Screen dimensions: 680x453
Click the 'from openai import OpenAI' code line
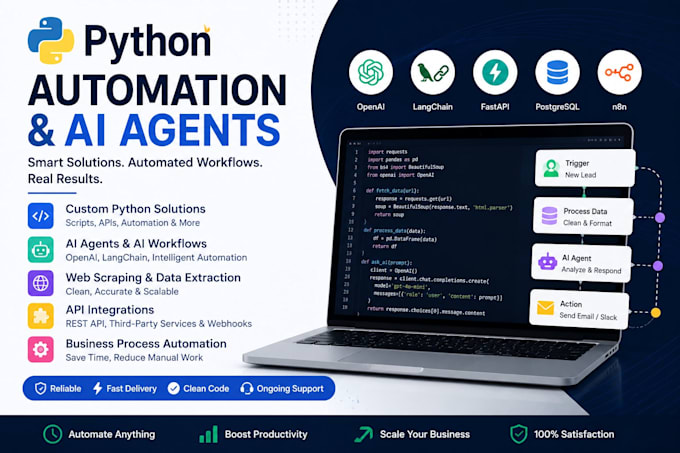click(400, 175)
